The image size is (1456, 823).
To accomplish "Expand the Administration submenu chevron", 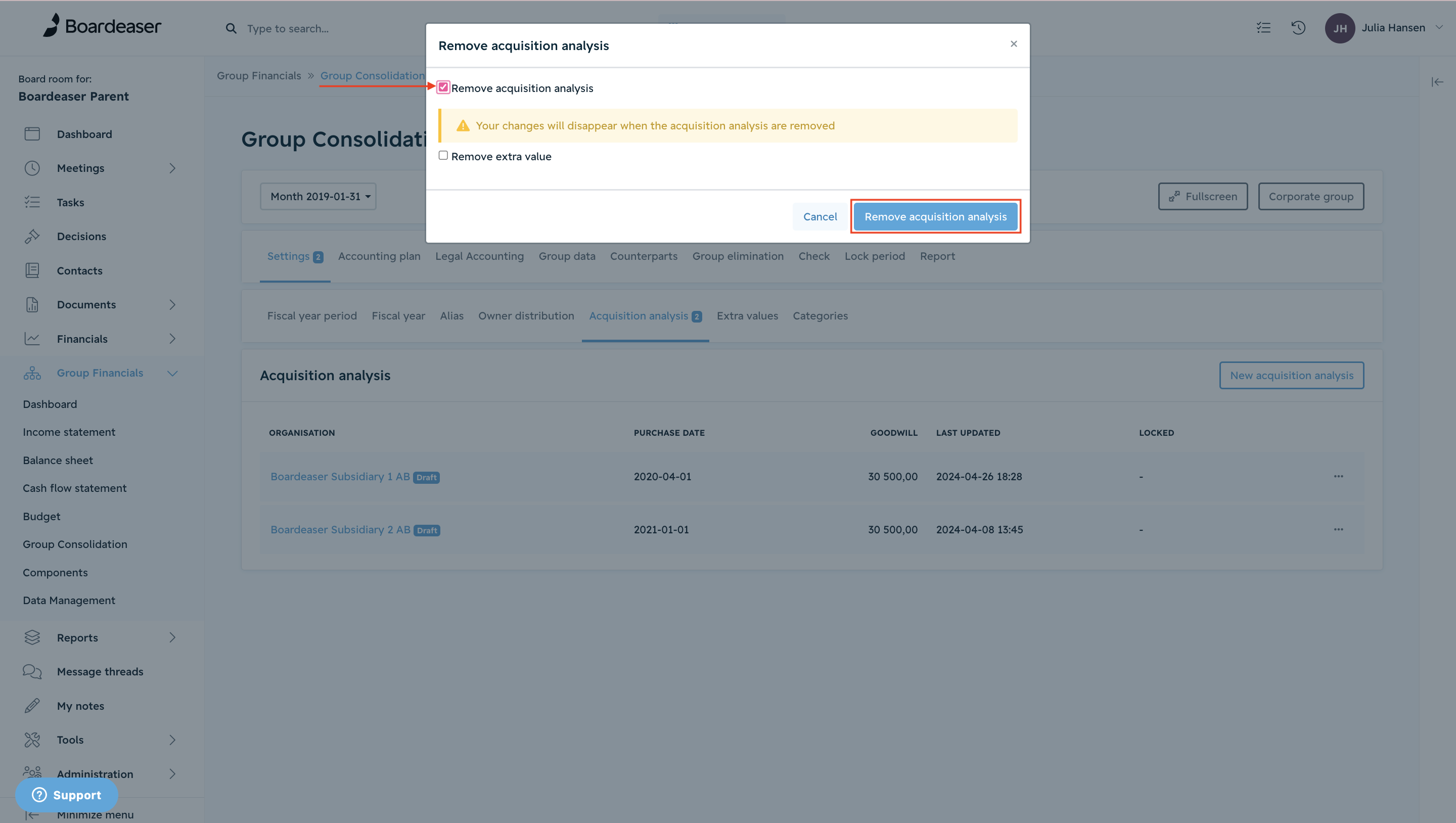I will tap(172, 774).
